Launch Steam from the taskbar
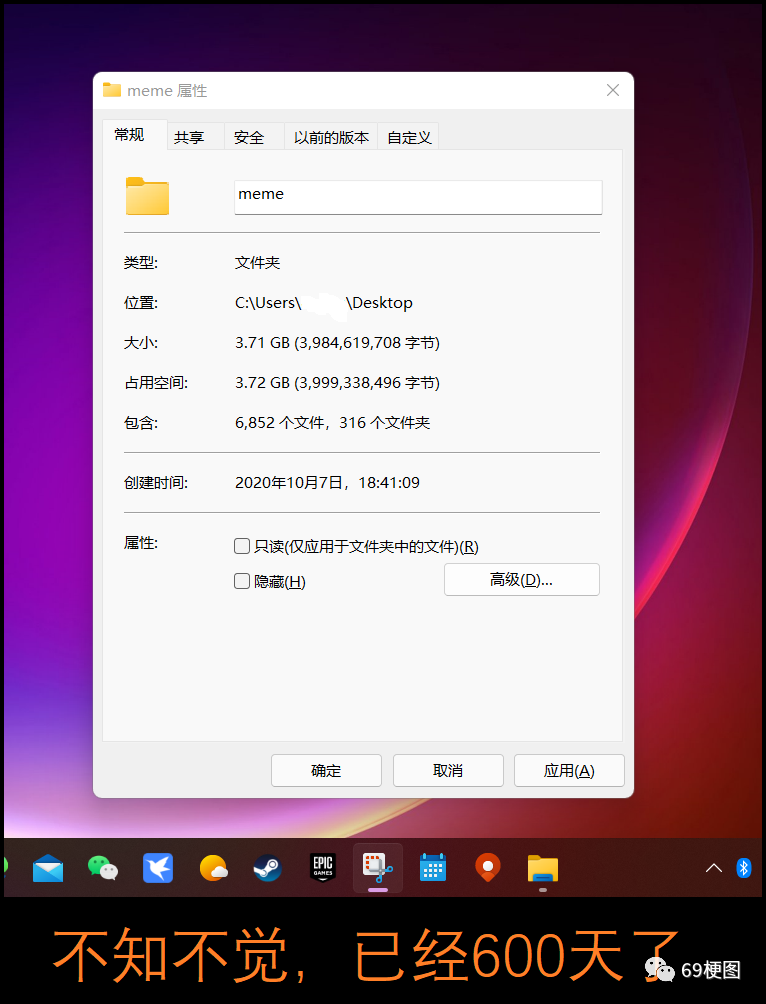Viewport: 766px width, 1004px height. 268,868
